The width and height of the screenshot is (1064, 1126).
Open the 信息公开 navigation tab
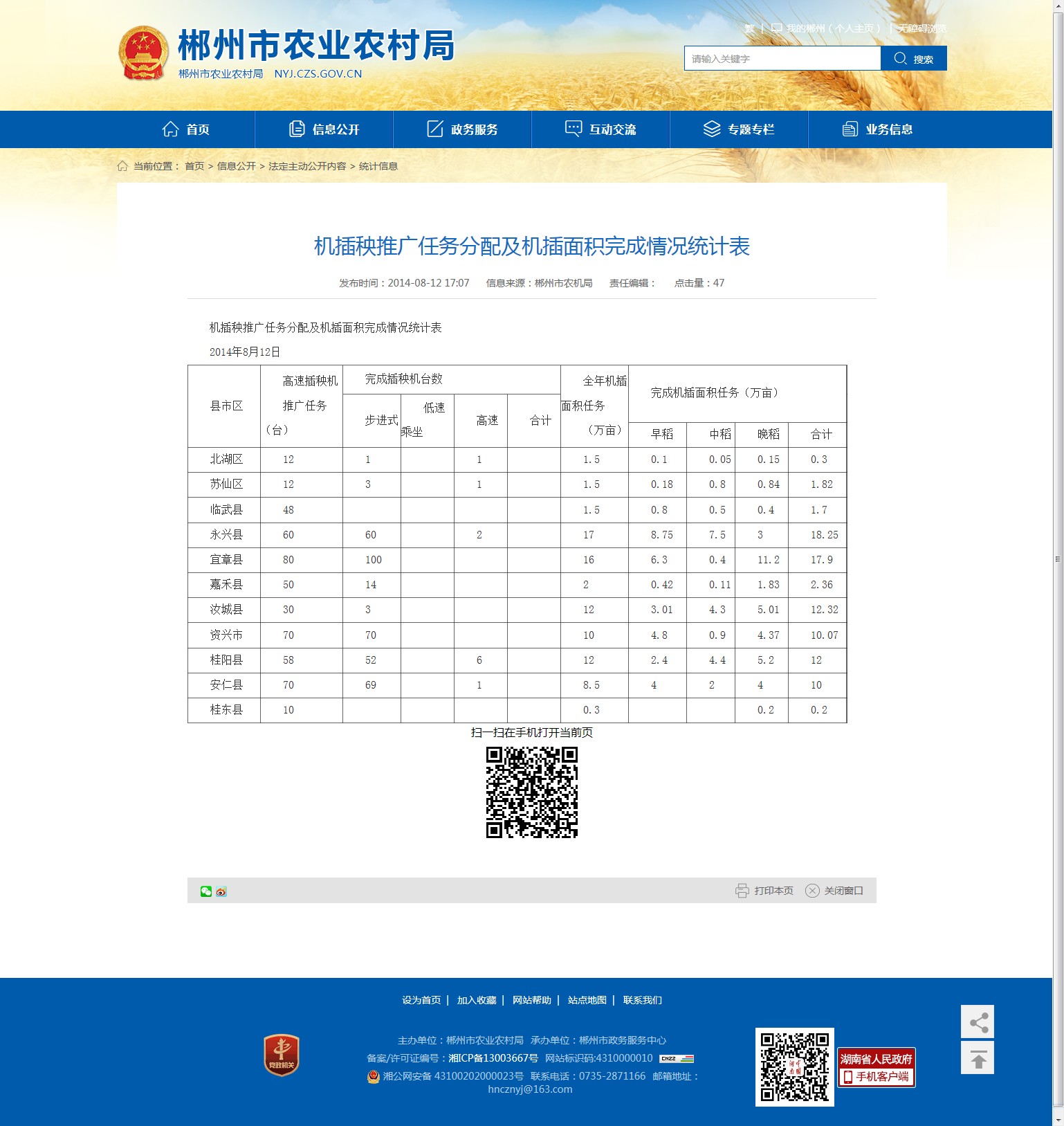[x=324, y=129]
